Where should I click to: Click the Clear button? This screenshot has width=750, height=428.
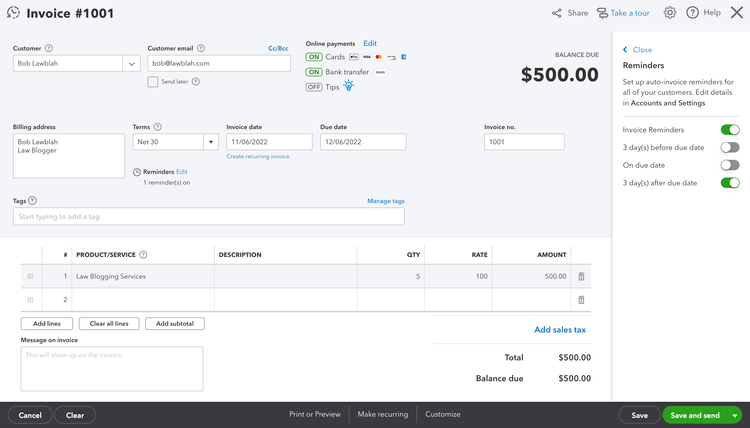(75, 415)
